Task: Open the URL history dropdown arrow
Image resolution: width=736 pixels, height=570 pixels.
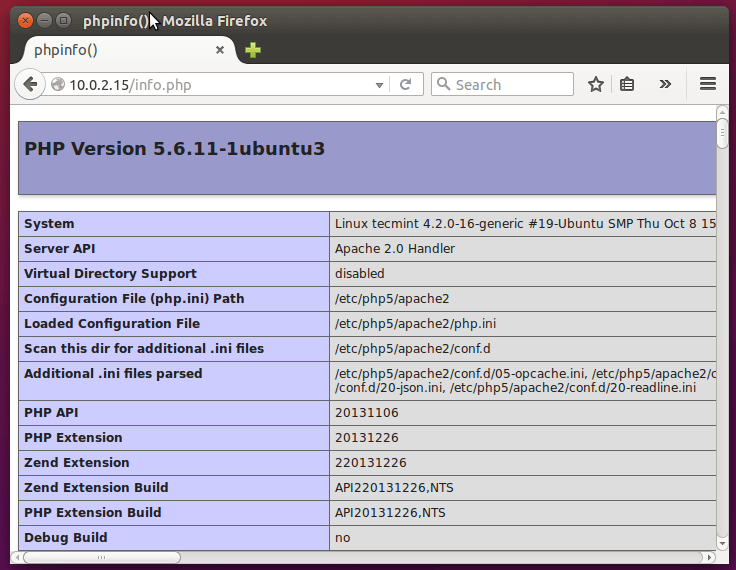Action: [379, 85]
